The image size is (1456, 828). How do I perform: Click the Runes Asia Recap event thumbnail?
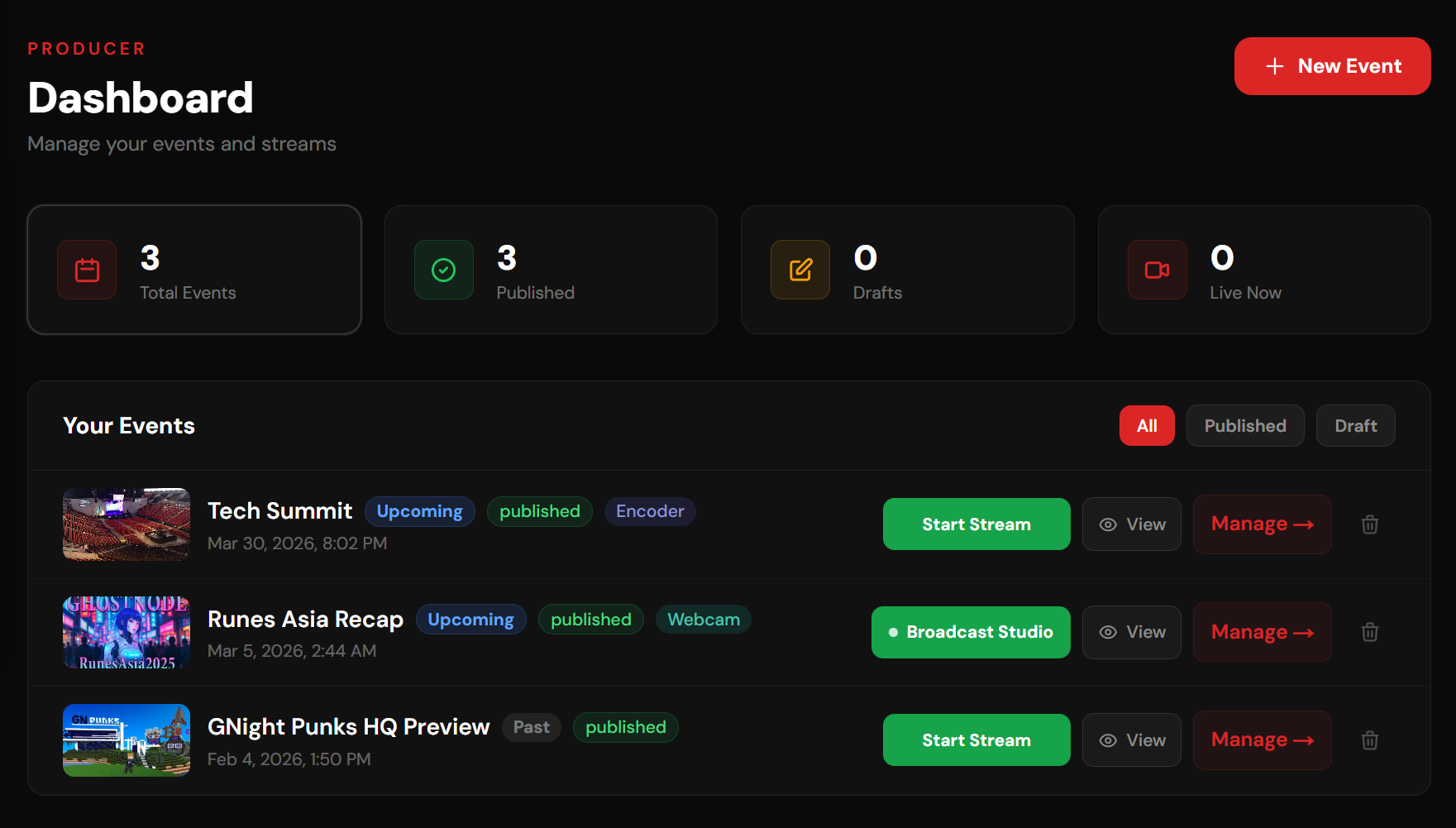[x=126, y=631]
